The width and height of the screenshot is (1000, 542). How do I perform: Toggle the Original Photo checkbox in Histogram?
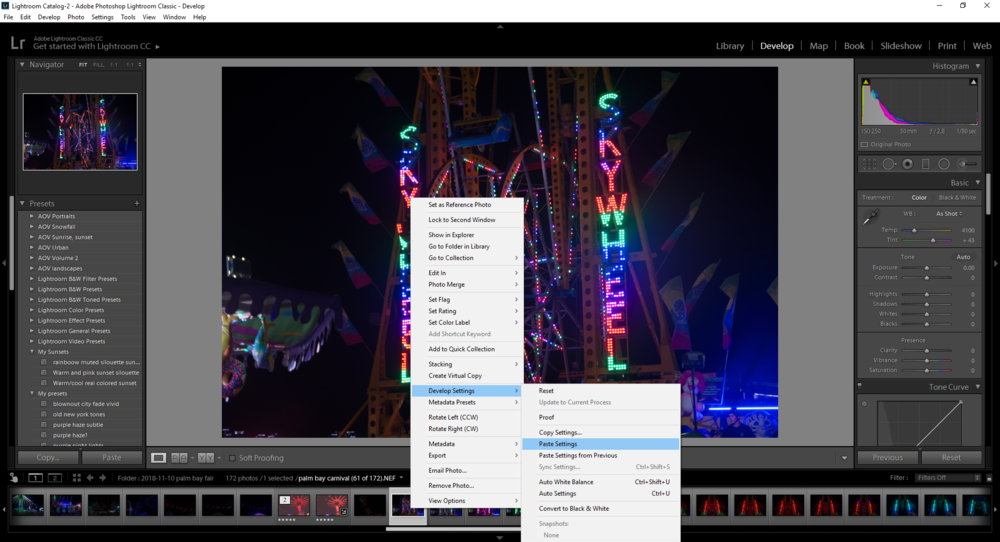pos(865,144)
